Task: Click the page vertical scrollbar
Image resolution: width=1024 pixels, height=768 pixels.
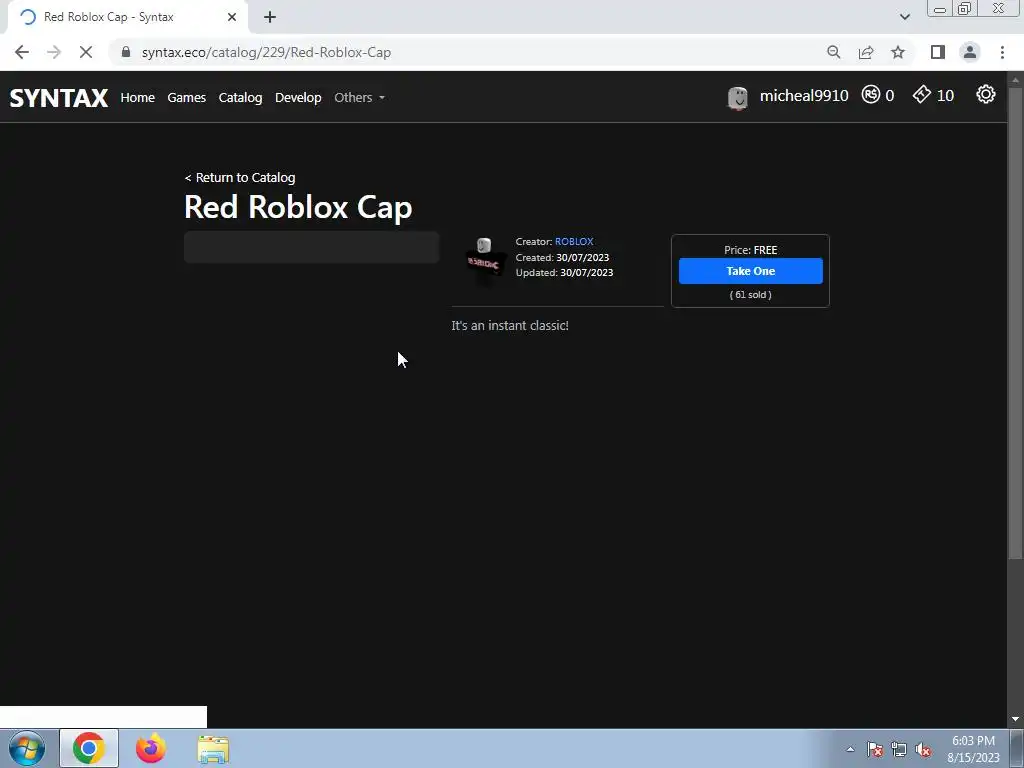Action: [1015, 323]
